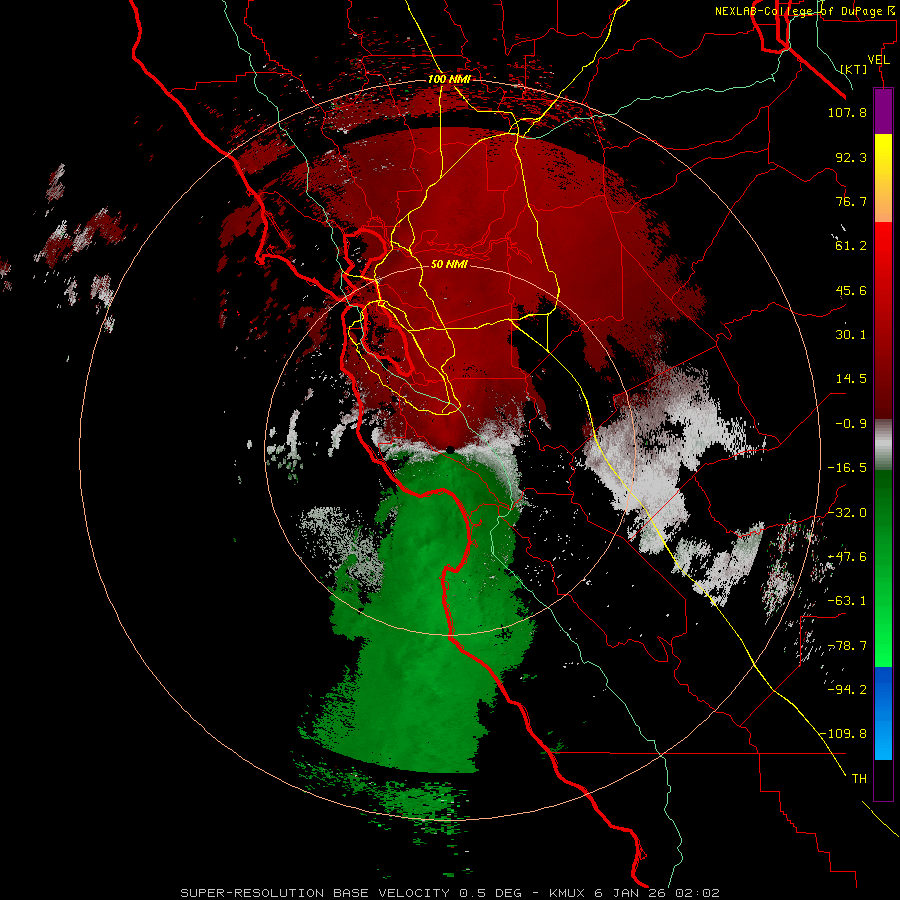Select the 76.7 scale value
The height and width of the screenshot is (900, 900).
click(x=851, y=201)
